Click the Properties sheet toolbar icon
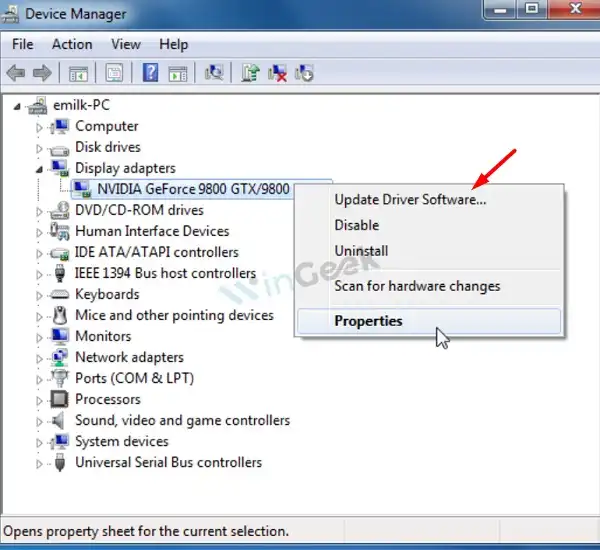 point(114,73)
